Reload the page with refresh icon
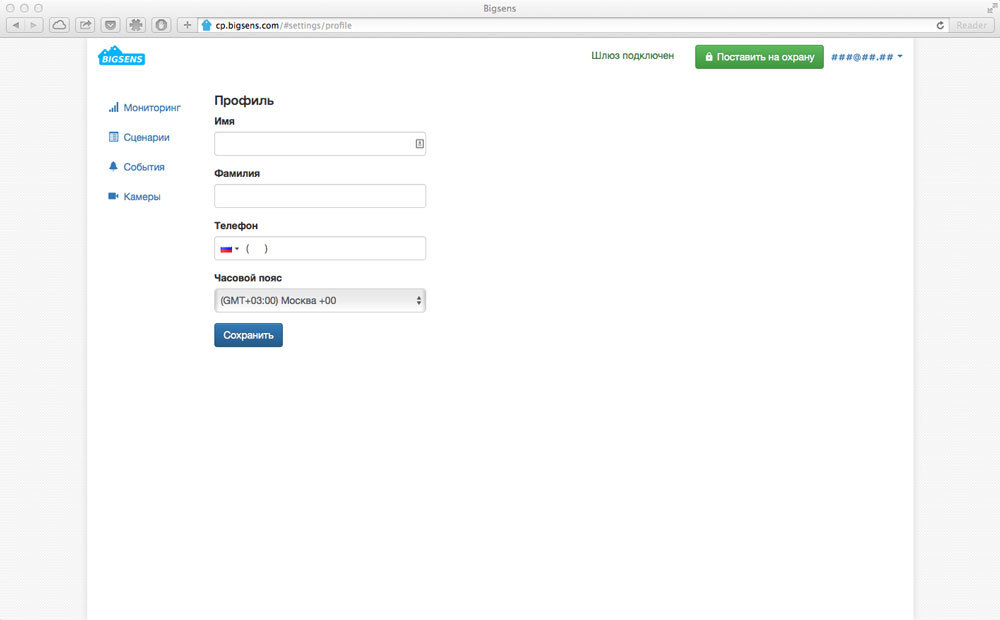The width and height of the screenshot is (1000, 620). 939,25
